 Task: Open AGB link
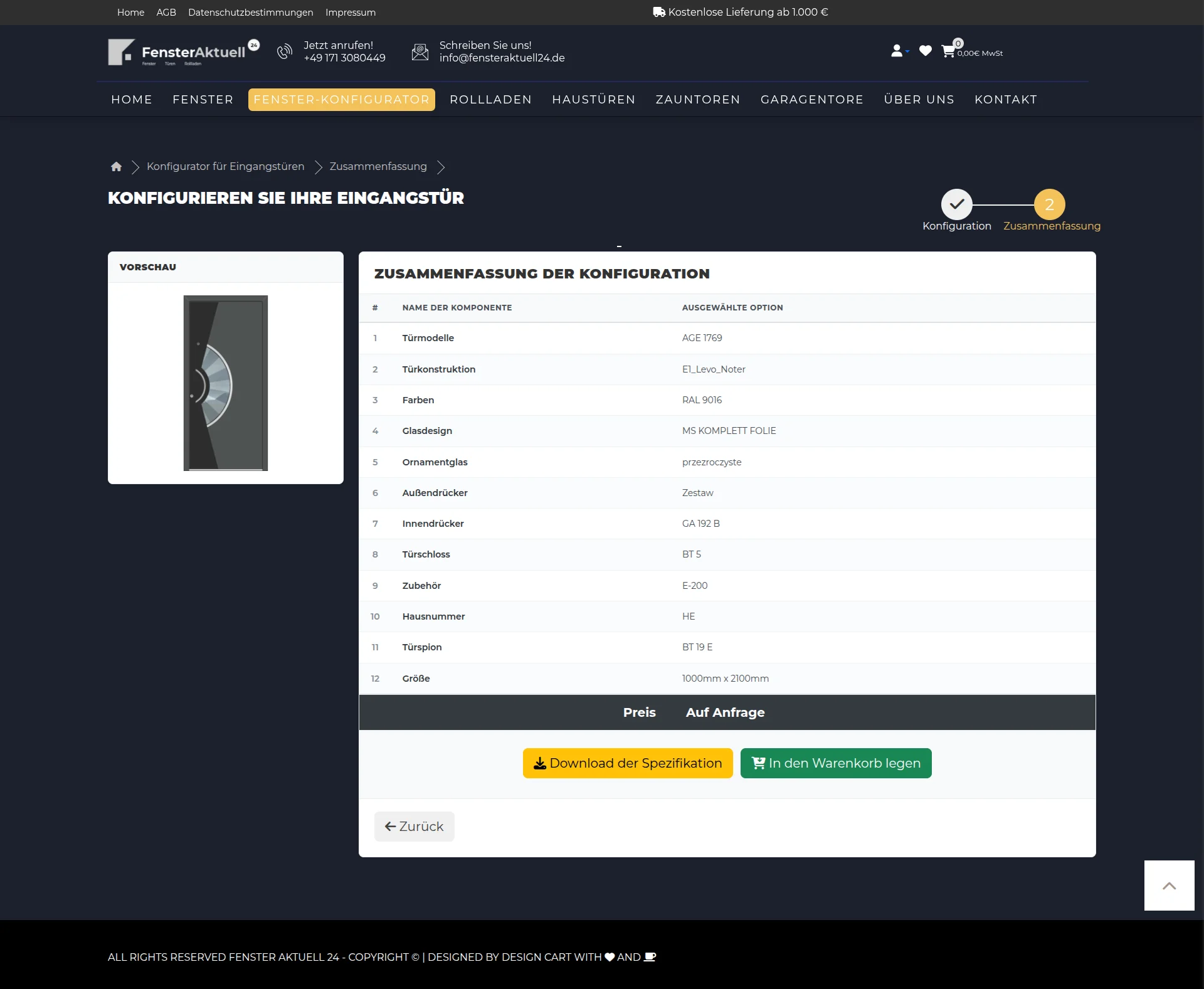click(x=166, y=12)
